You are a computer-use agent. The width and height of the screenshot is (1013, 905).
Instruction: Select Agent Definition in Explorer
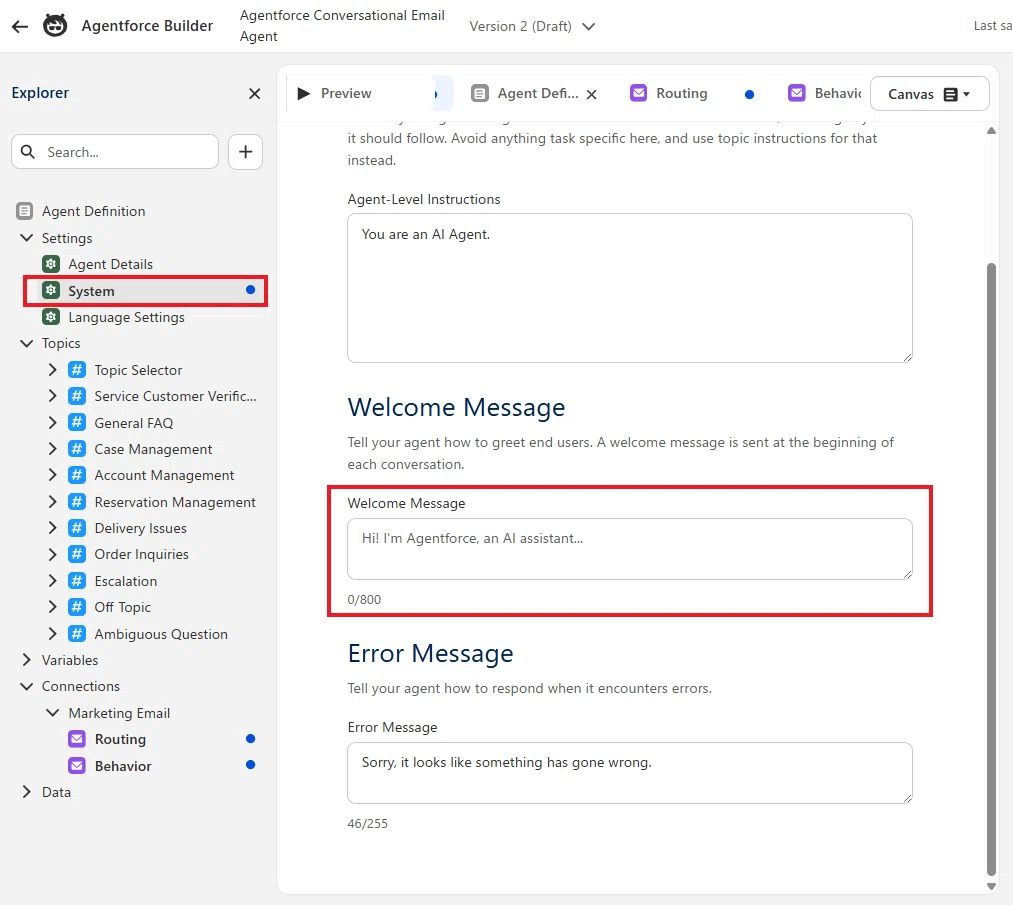point(94,211)
